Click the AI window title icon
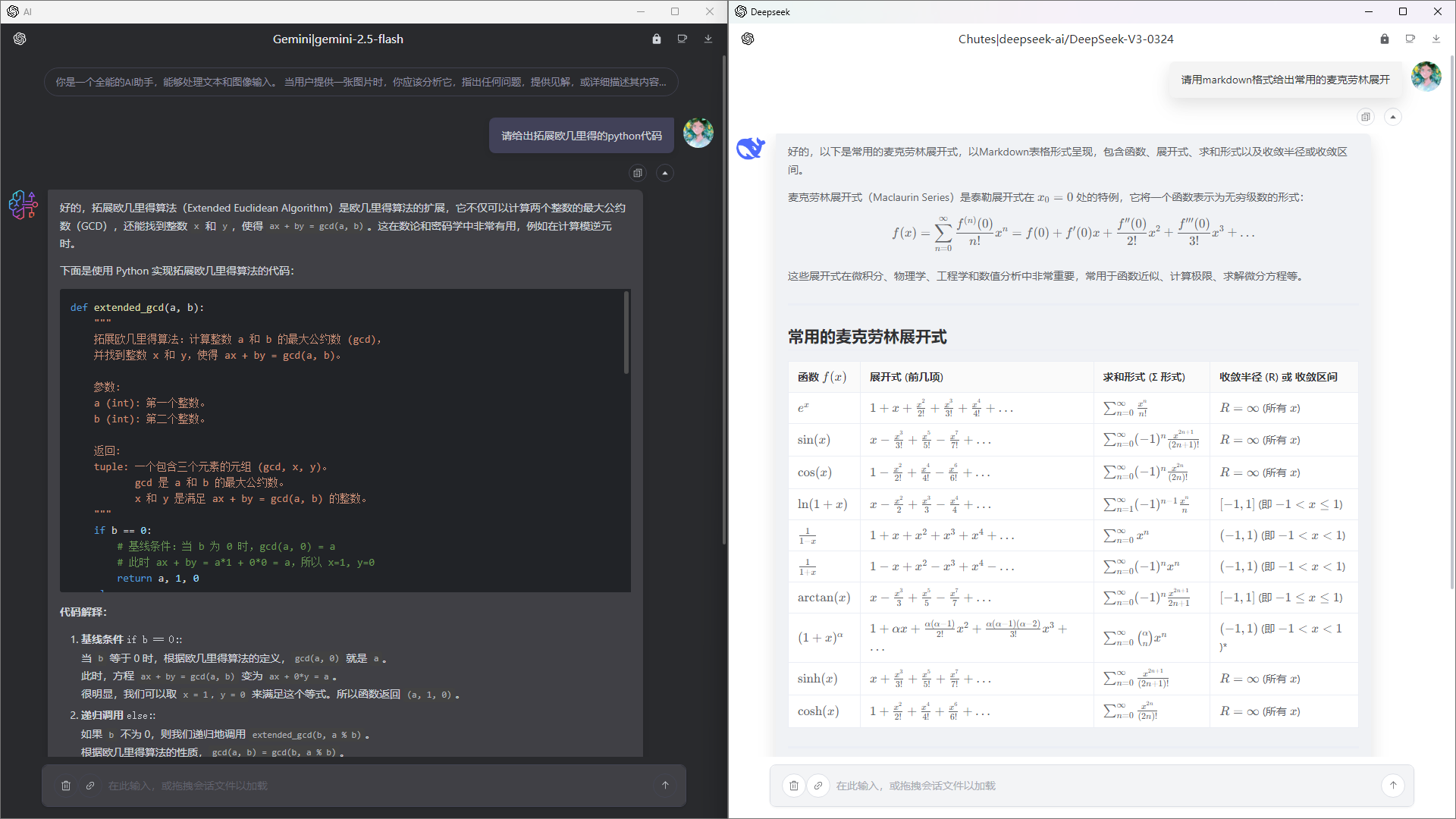This screenshot has height=819, width=1456. (x=12, y=11)
